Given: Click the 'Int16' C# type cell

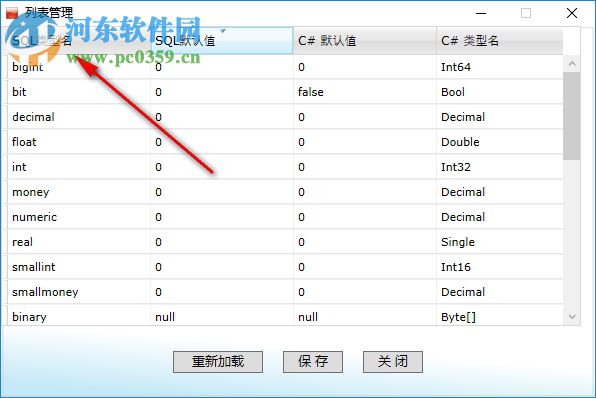Looking at the screenshot, I should point(499,267).
